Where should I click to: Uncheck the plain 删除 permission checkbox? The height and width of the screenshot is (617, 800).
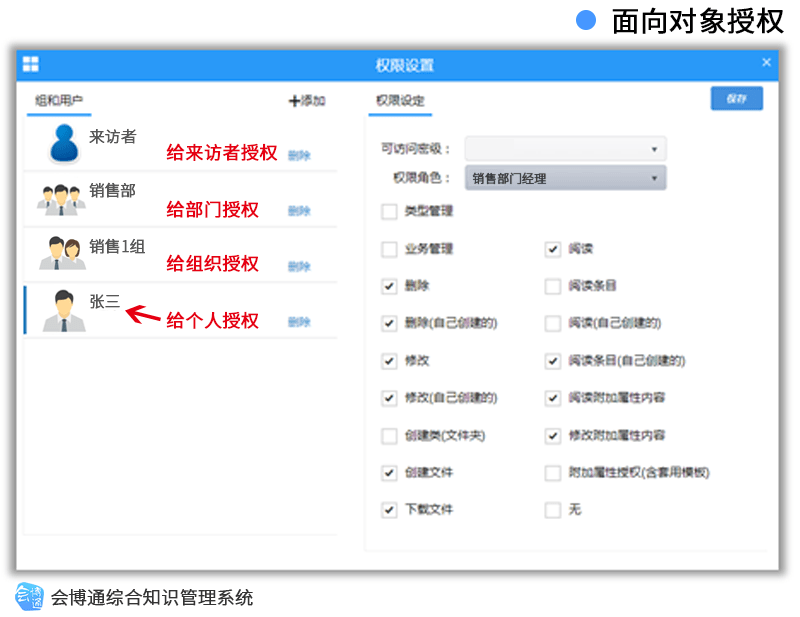coord(389,286)
